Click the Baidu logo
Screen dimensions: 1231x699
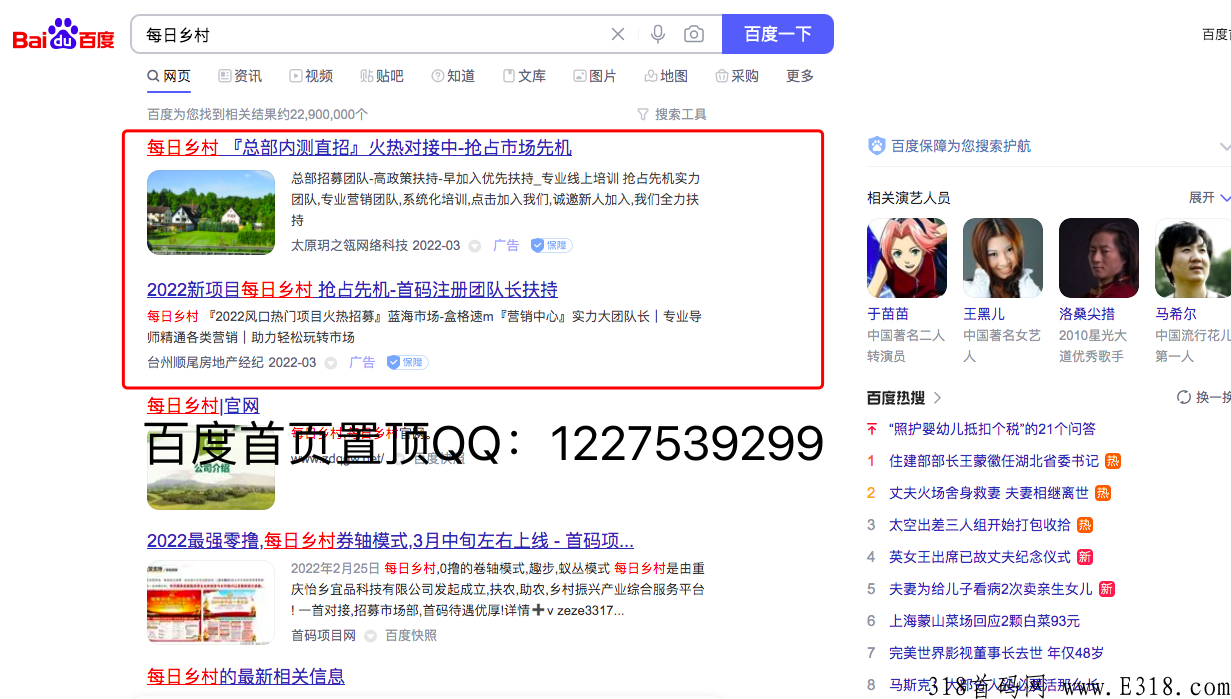tap(64, 35)
